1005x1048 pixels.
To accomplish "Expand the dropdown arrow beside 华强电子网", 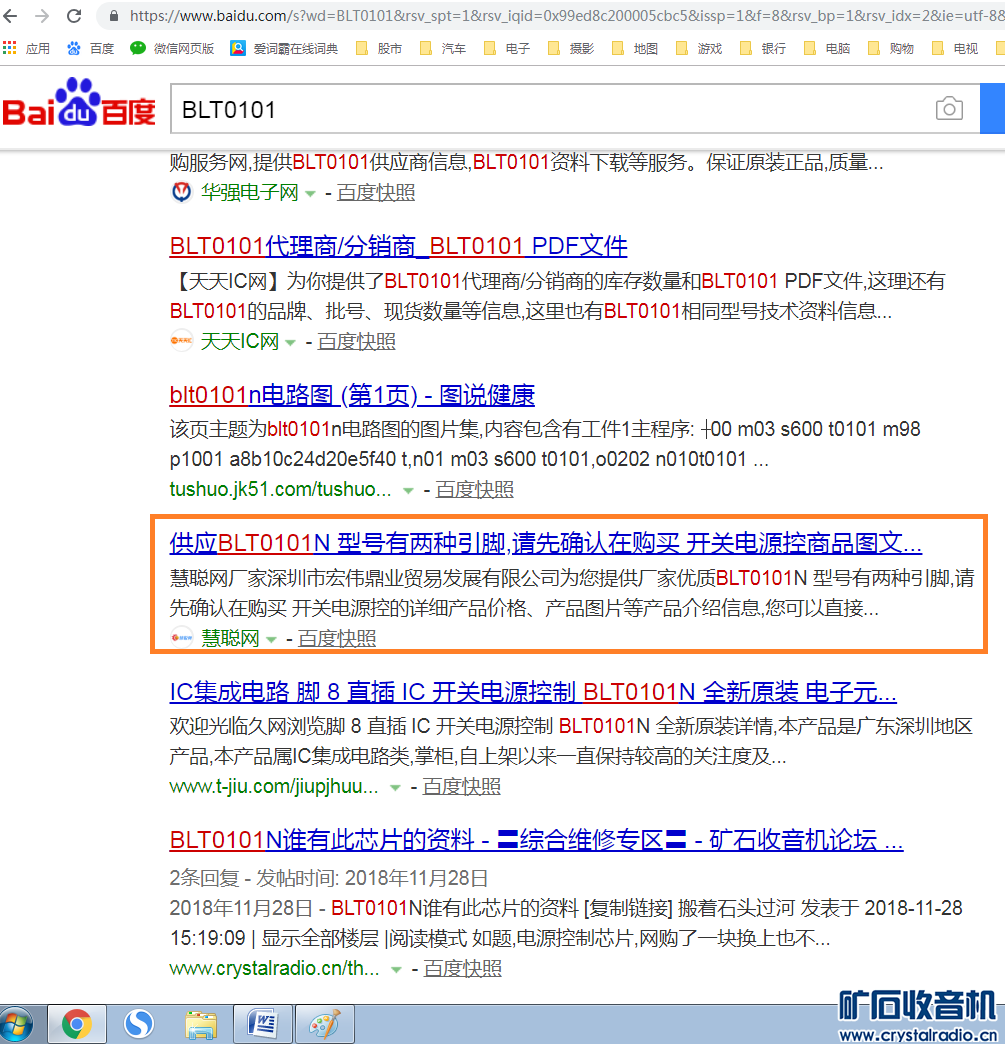I will [310, 194].
